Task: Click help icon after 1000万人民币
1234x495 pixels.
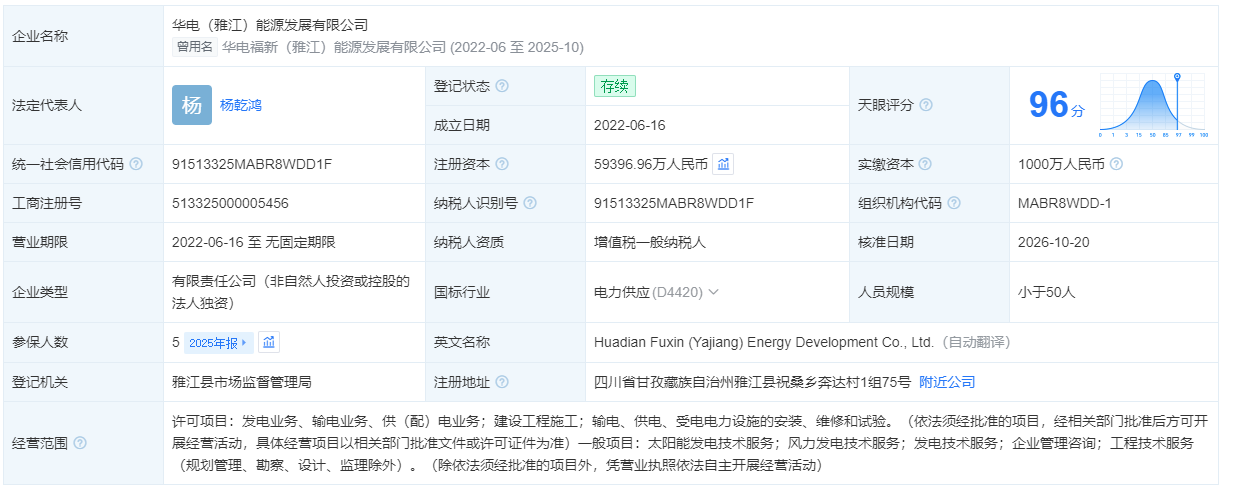Action: [x=1116, y=164]
